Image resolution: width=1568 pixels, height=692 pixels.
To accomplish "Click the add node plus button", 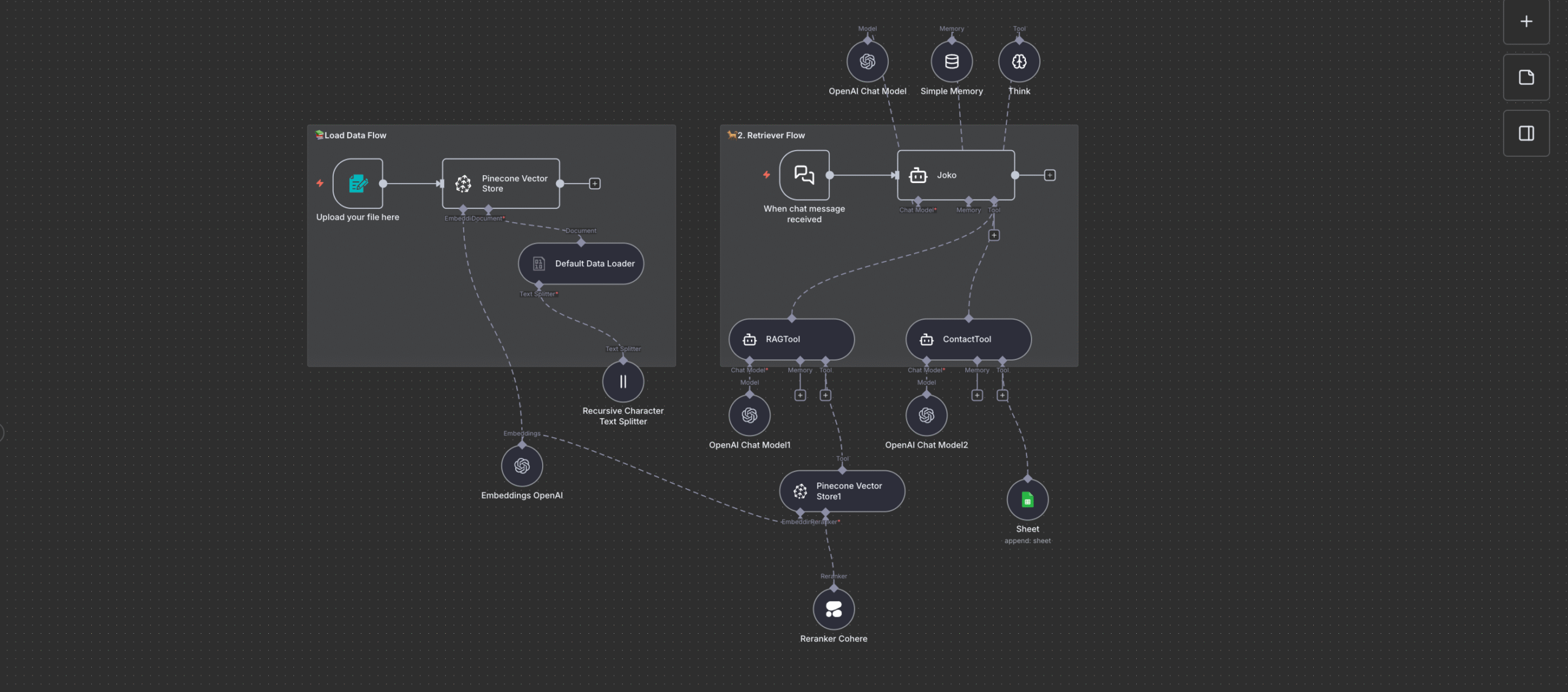I will coord(1526,22).
